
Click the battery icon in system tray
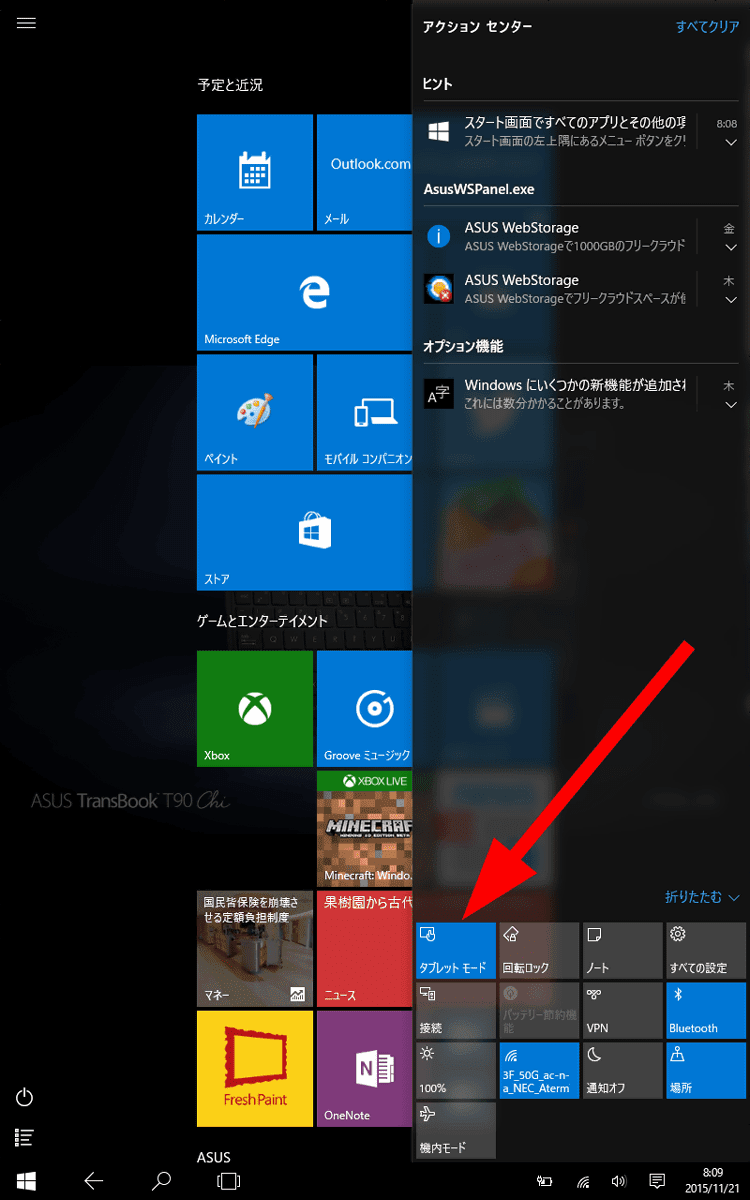(x=545, y=1182)
